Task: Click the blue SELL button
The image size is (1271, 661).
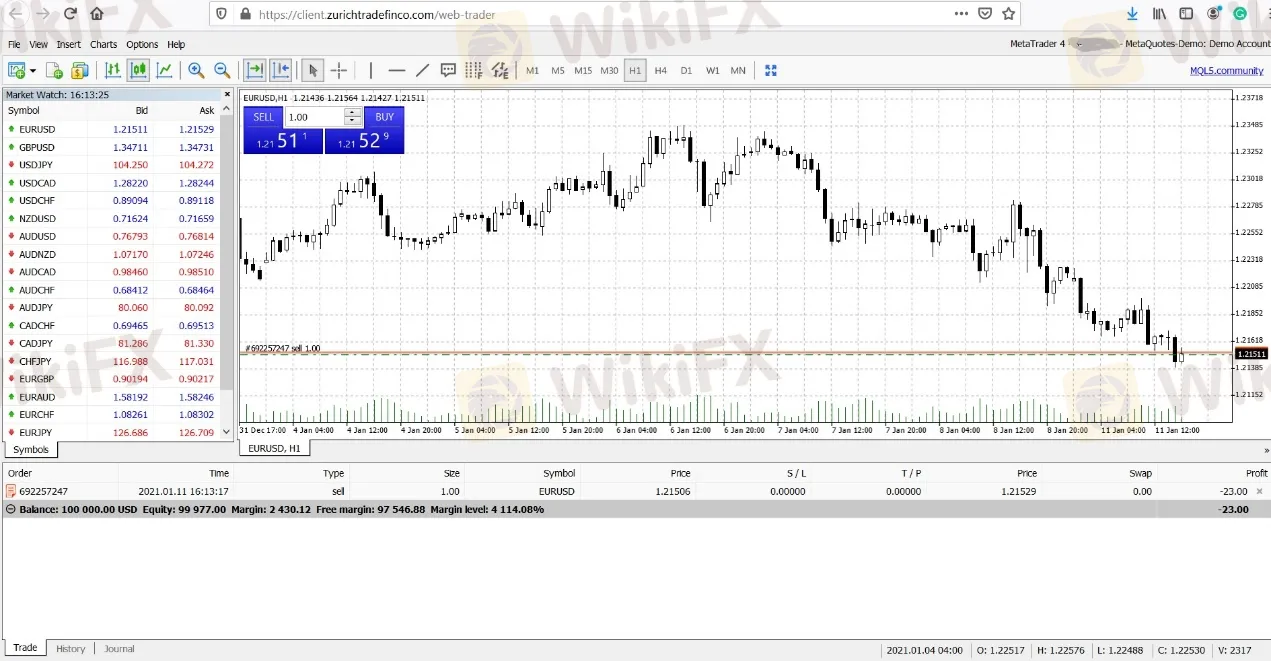Action: point(263,117)
